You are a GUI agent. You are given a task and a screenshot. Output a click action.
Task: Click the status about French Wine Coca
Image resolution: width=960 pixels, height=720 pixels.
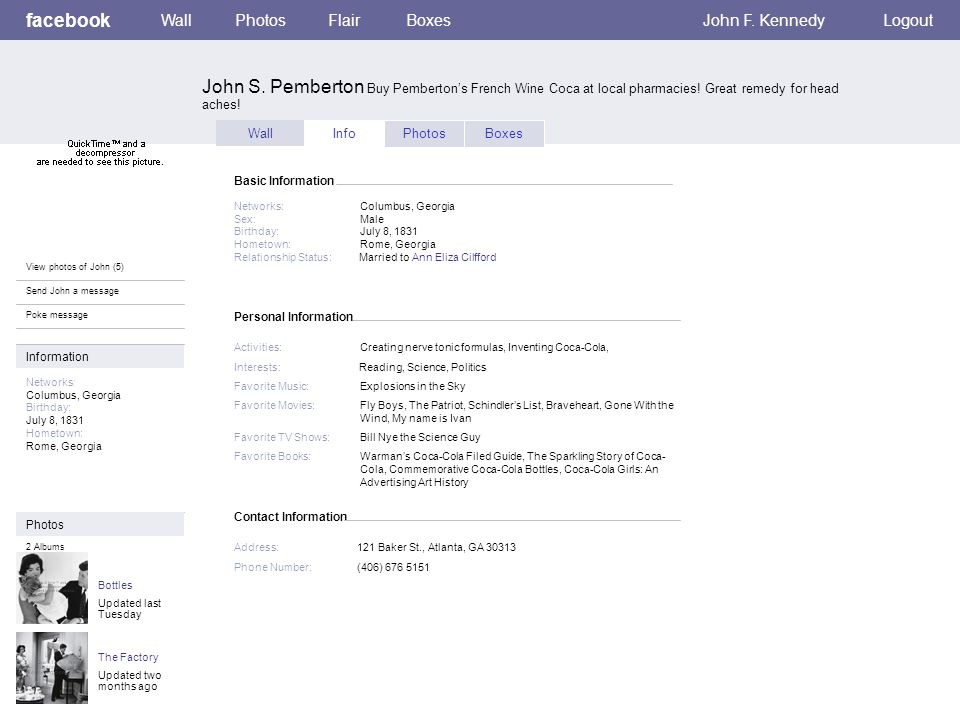520,96
